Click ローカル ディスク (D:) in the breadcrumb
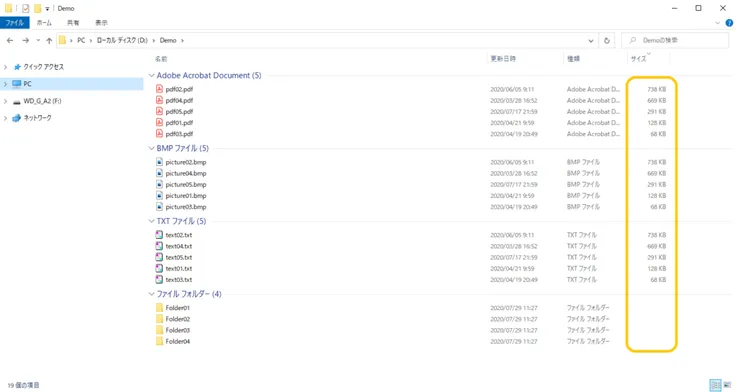The image size is (736, 392). 122,40
